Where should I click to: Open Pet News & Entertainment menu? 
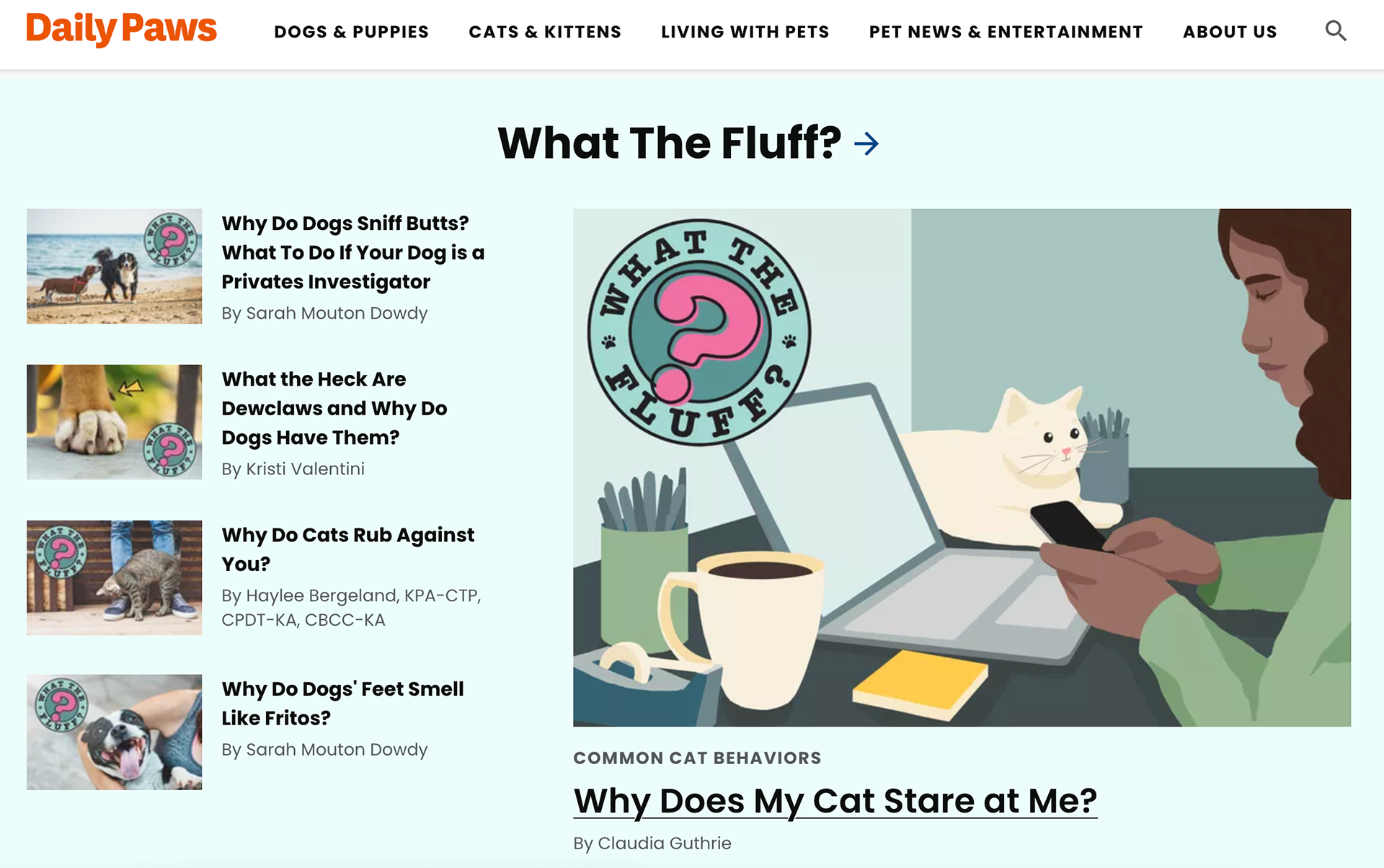tap(1006, 32)
